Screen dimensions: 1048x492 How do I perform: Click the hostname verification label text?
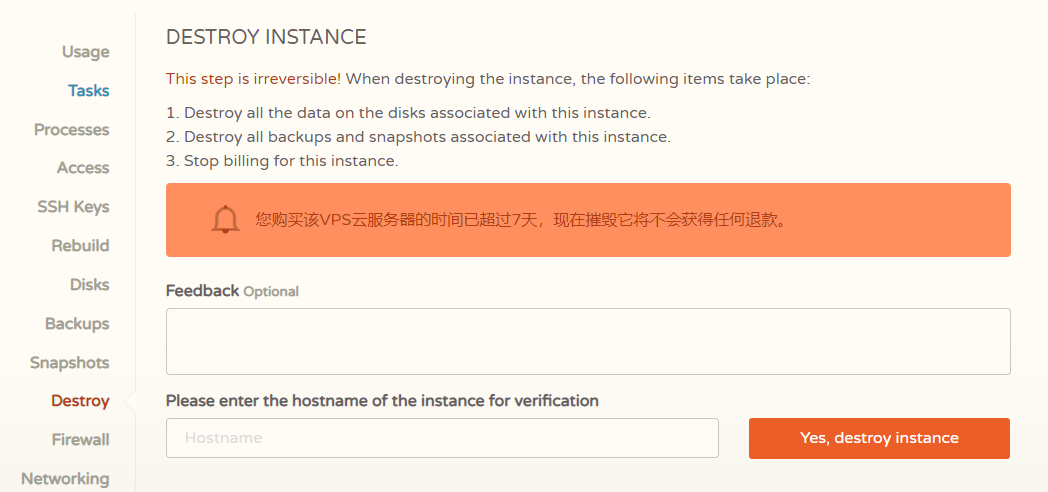[382, 401]
